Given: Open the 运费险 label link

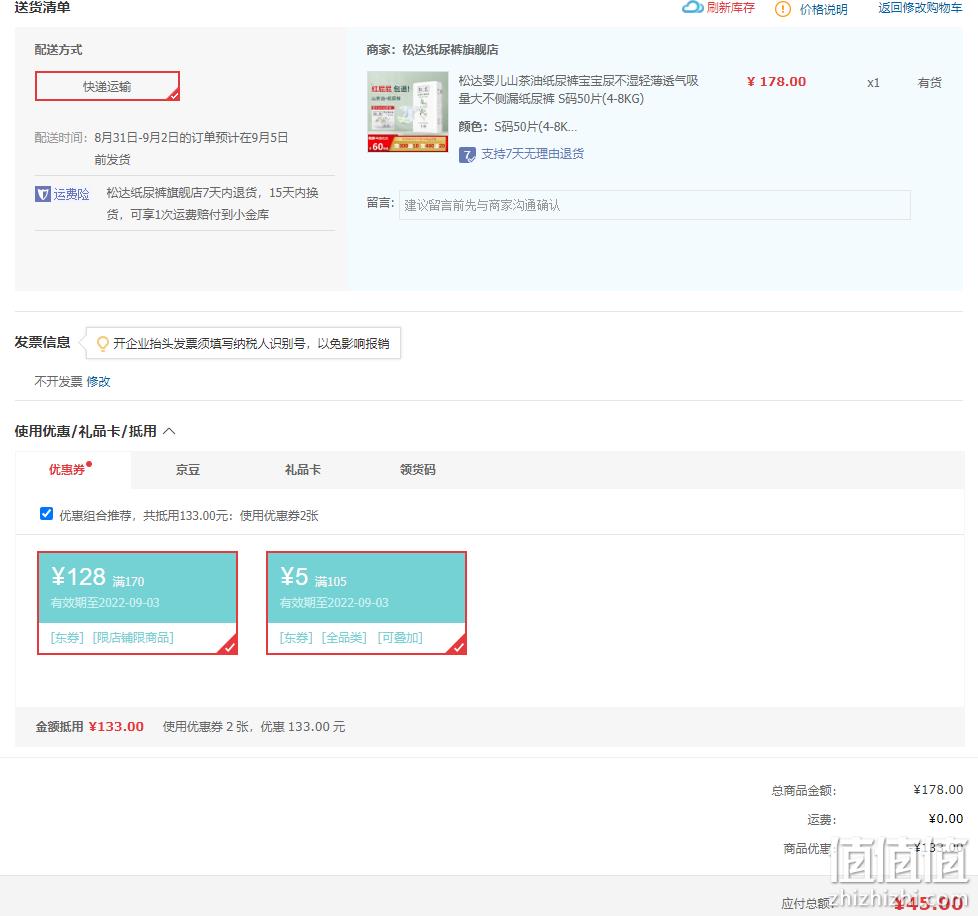Looking at the screenshot, I should 71,194.
